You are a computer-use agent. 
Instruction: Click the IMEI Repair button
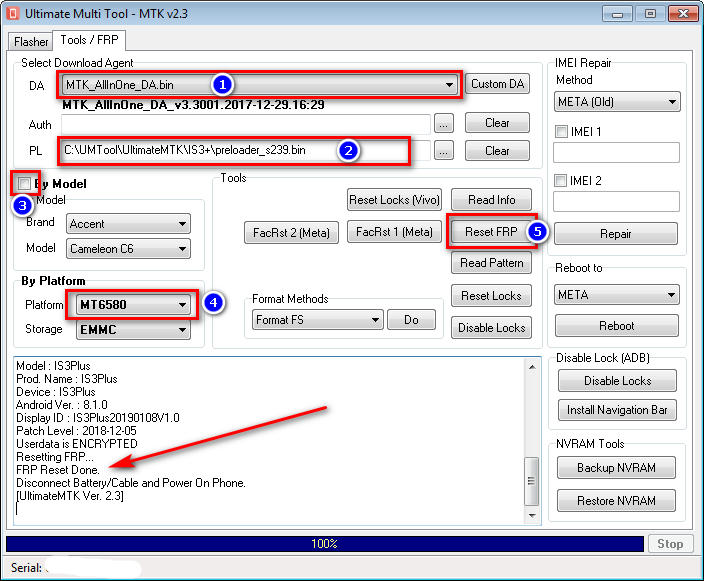point(616,233)
